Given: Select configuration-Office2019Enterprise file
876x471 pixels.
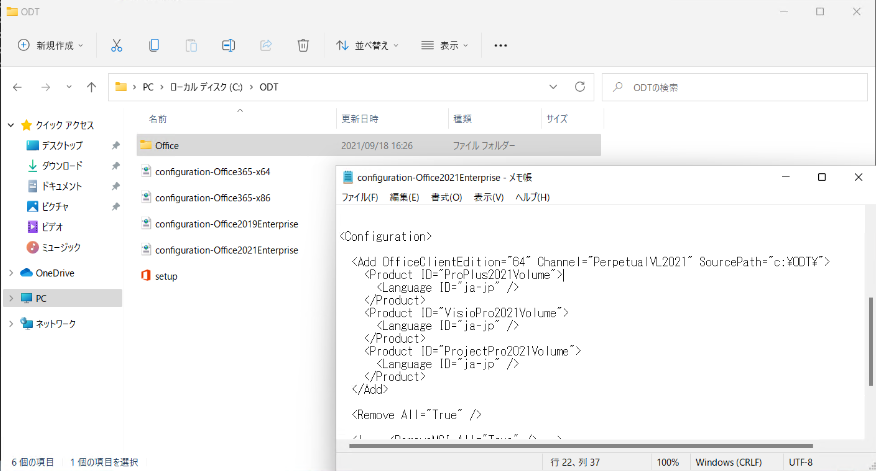Looking at the screenshot, I should coord(227,224).
